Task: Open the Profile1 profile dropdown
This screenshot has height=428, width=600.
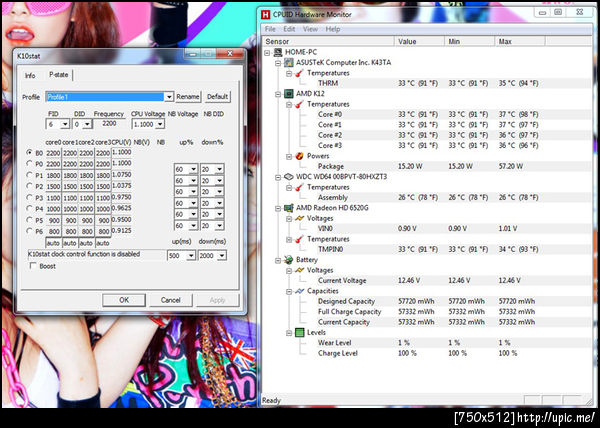Action: [169, 97]
